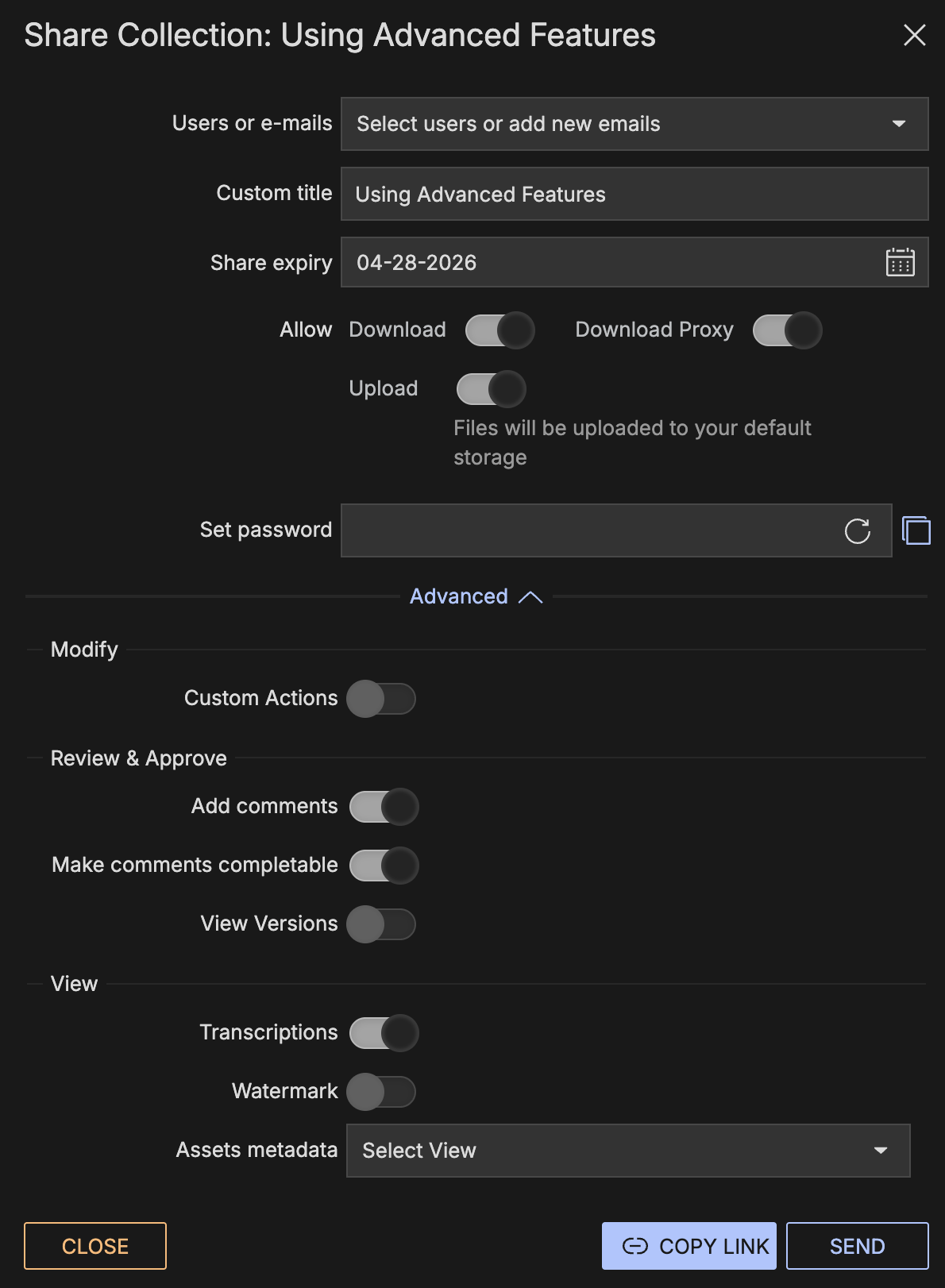Collapse the Advanced section
The height and width of the screenshot is (1288, 945).
coord(476,596)
